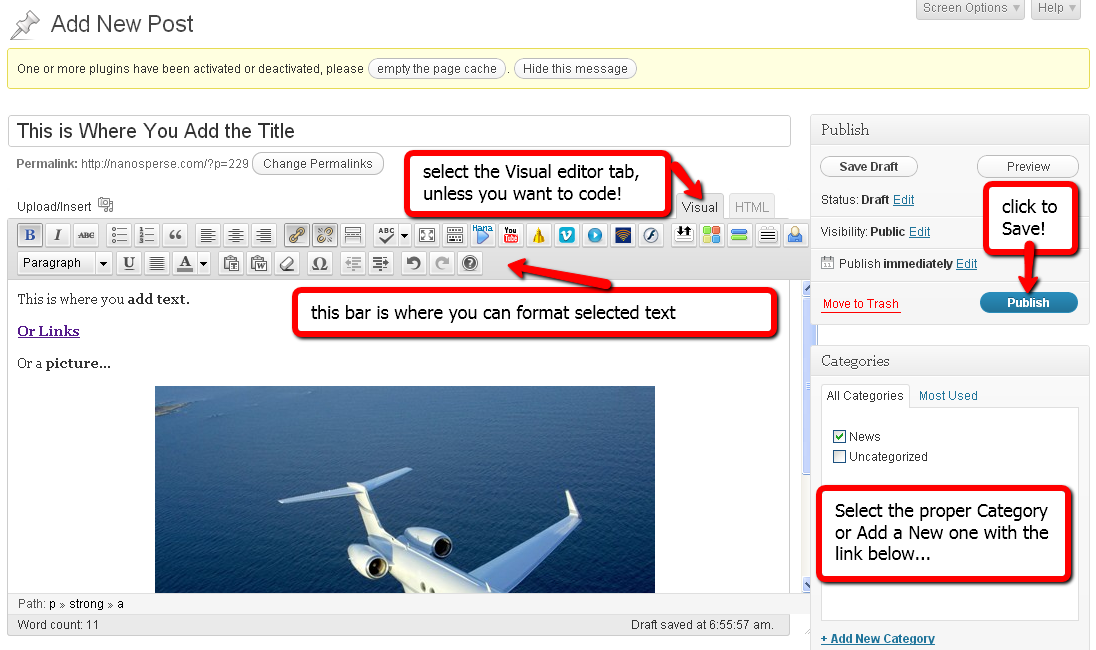Click the insert link chain icon
Image resolution: width=1096 pixels, height=650 pixels.
[296, 235]
